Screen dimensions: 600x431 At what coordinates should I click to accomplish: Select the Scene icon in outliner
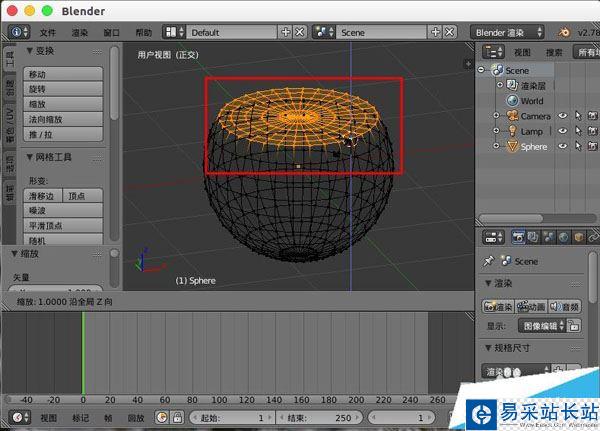498,70
